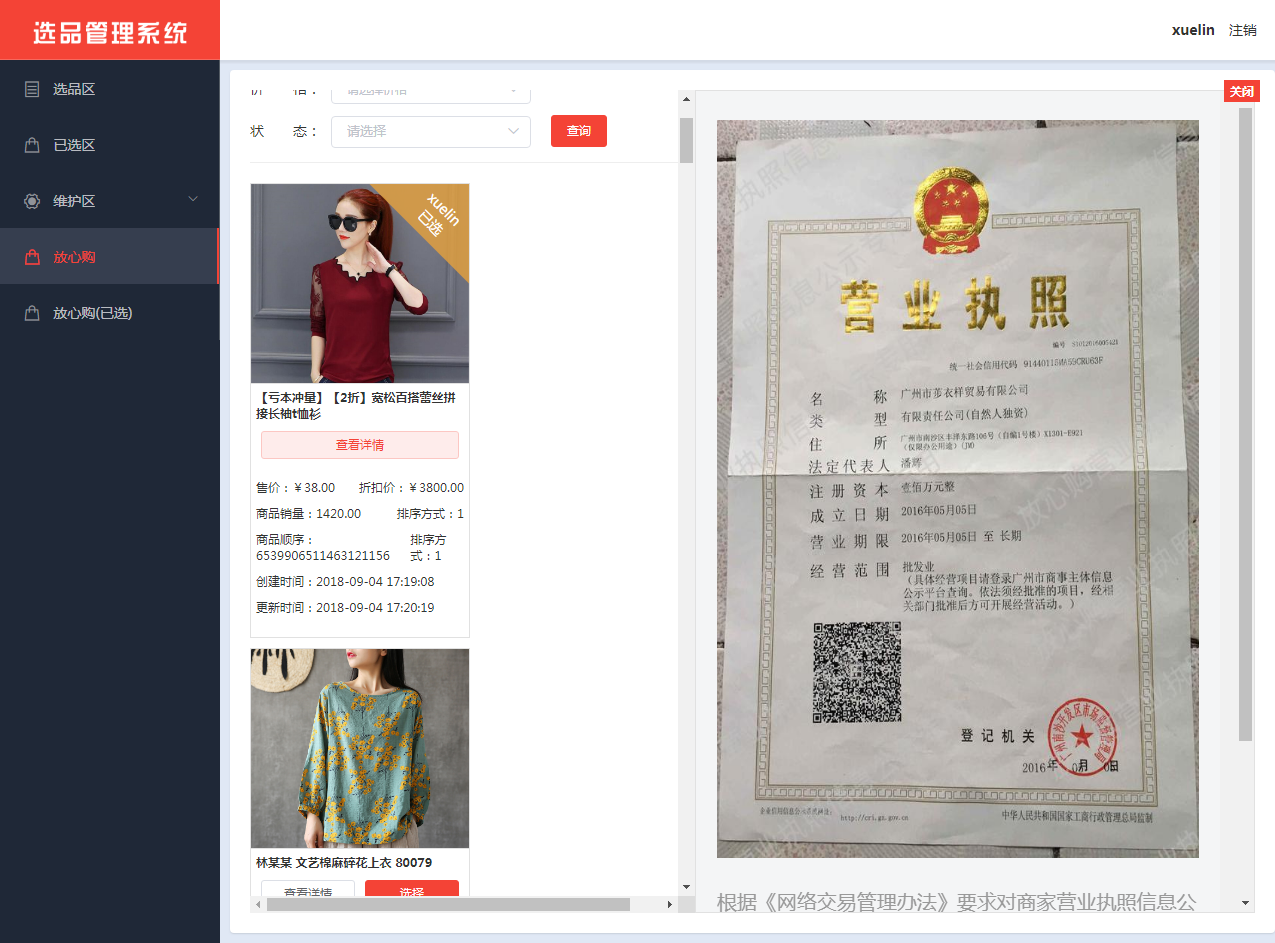Click the 放心购(已选) sidebar bag icon

pos(32,313)
